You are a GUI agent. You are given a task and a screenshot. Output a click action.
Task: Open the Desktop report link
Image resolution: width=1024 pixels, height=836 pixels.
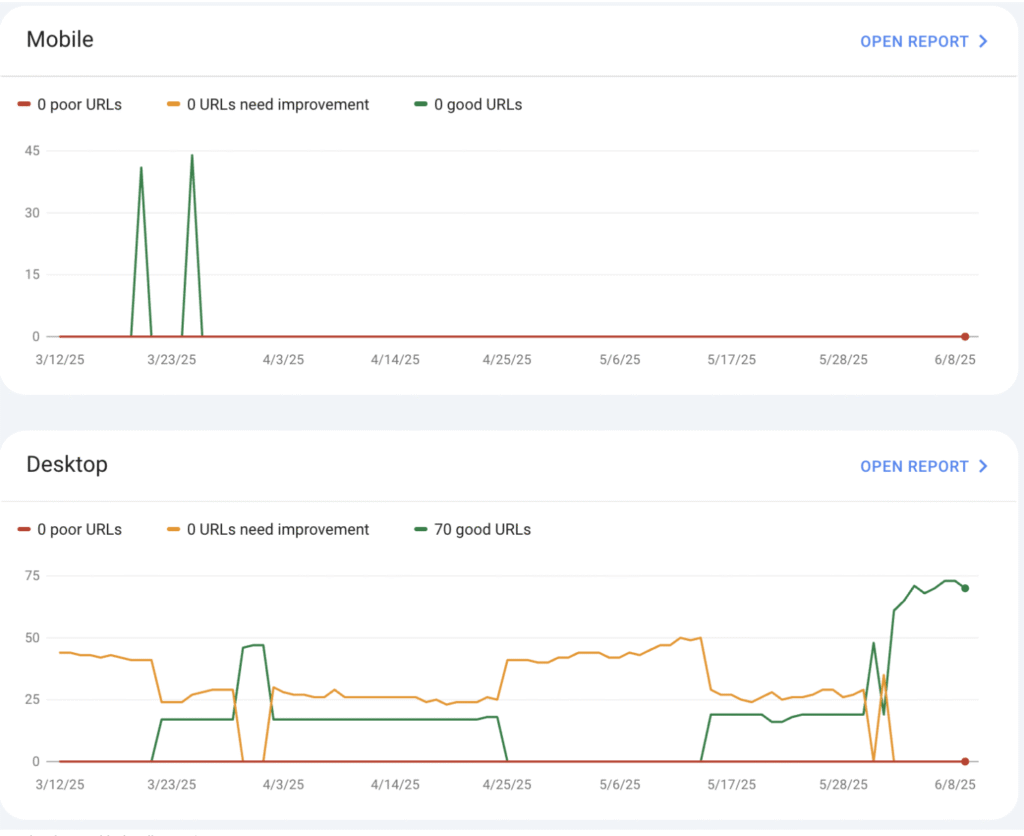click(923, 466)
